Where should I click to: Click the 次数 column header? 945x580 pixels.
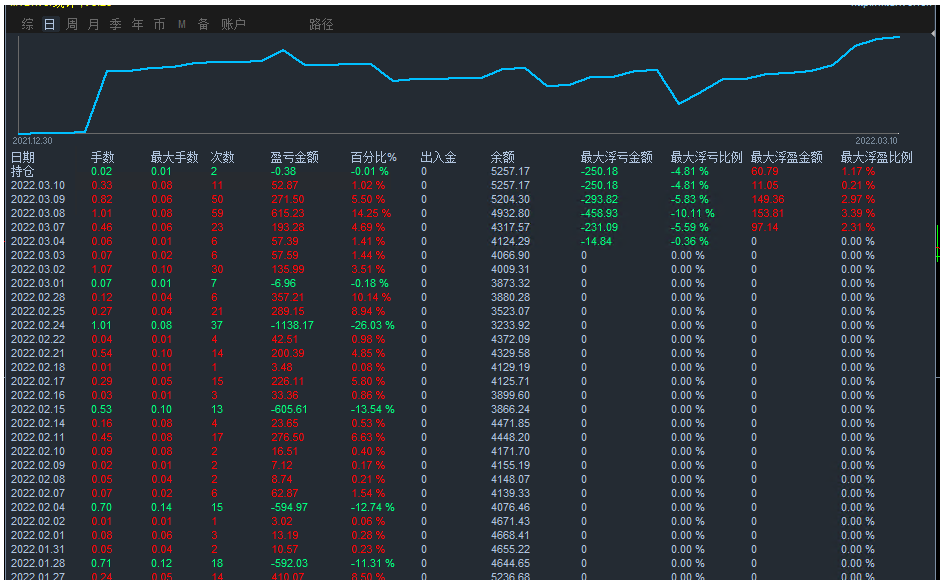pyautogui.click(x=222, y=157)
